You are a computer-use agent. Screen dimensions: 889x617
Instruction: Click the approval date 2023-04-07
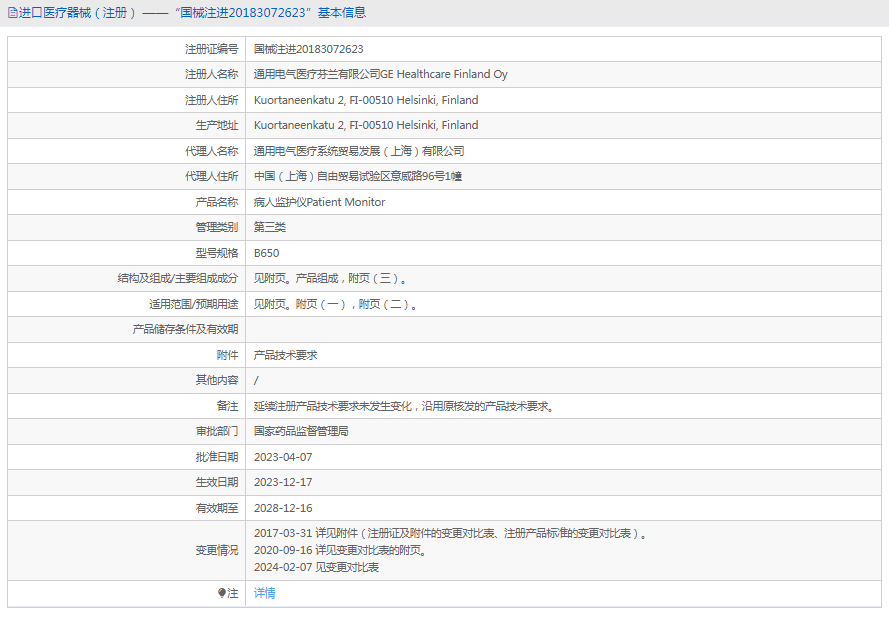tap(283, 457)
